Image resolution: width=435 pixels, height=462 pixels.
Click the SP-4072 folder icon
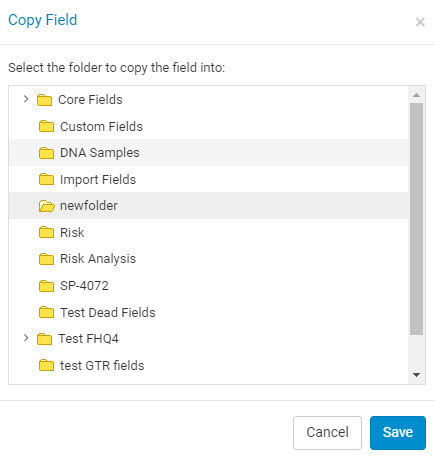46,286
